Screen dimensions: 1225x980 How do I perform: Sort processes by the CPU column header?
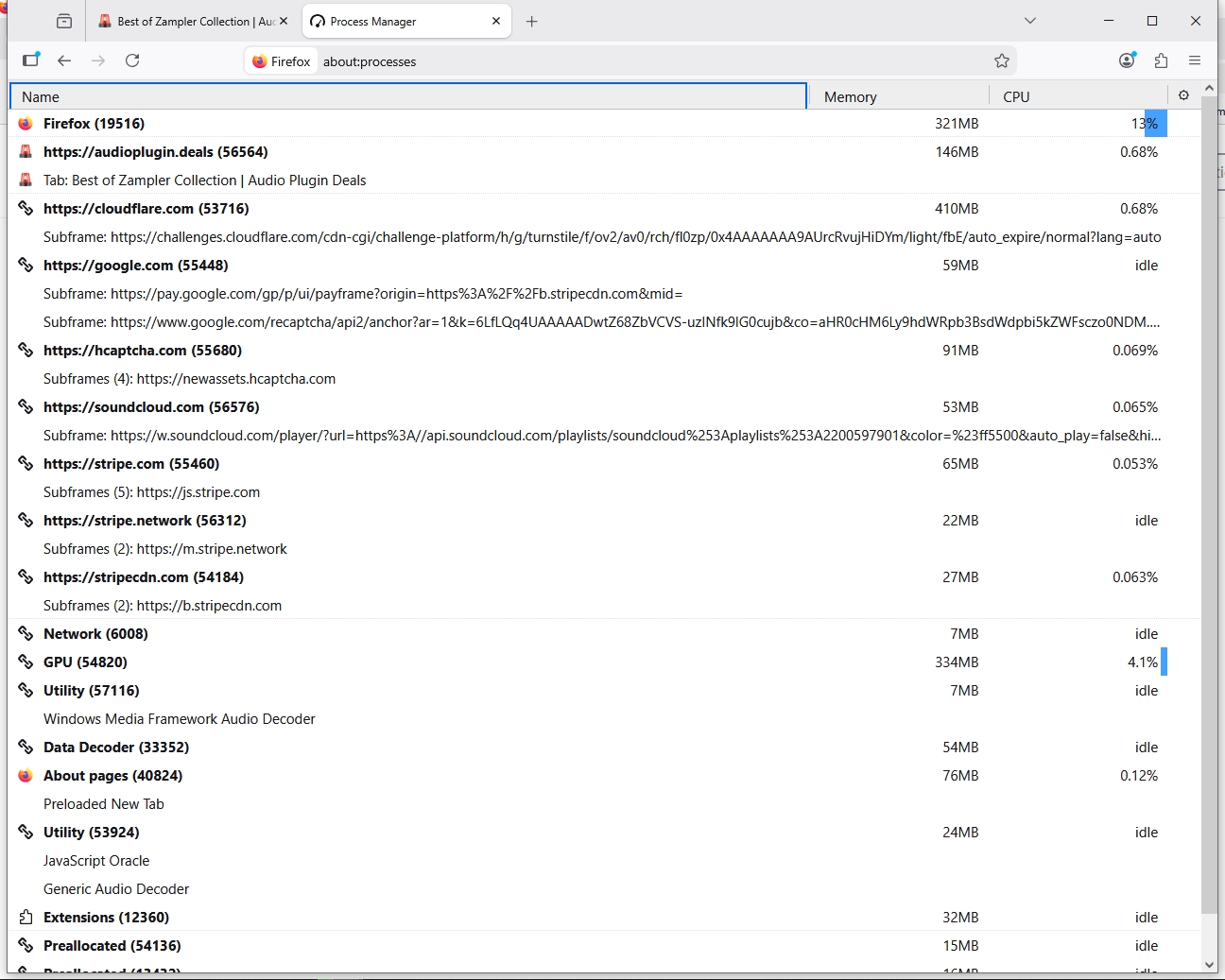[x=1078, y=96]
